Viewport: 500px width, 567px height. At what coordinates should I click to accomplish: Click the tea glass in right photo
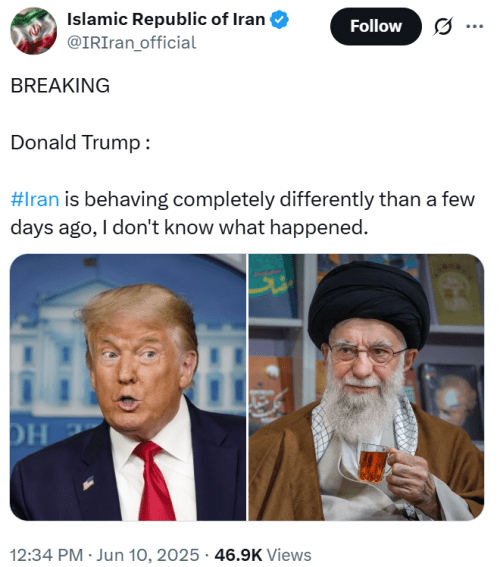tap(375, 463)
